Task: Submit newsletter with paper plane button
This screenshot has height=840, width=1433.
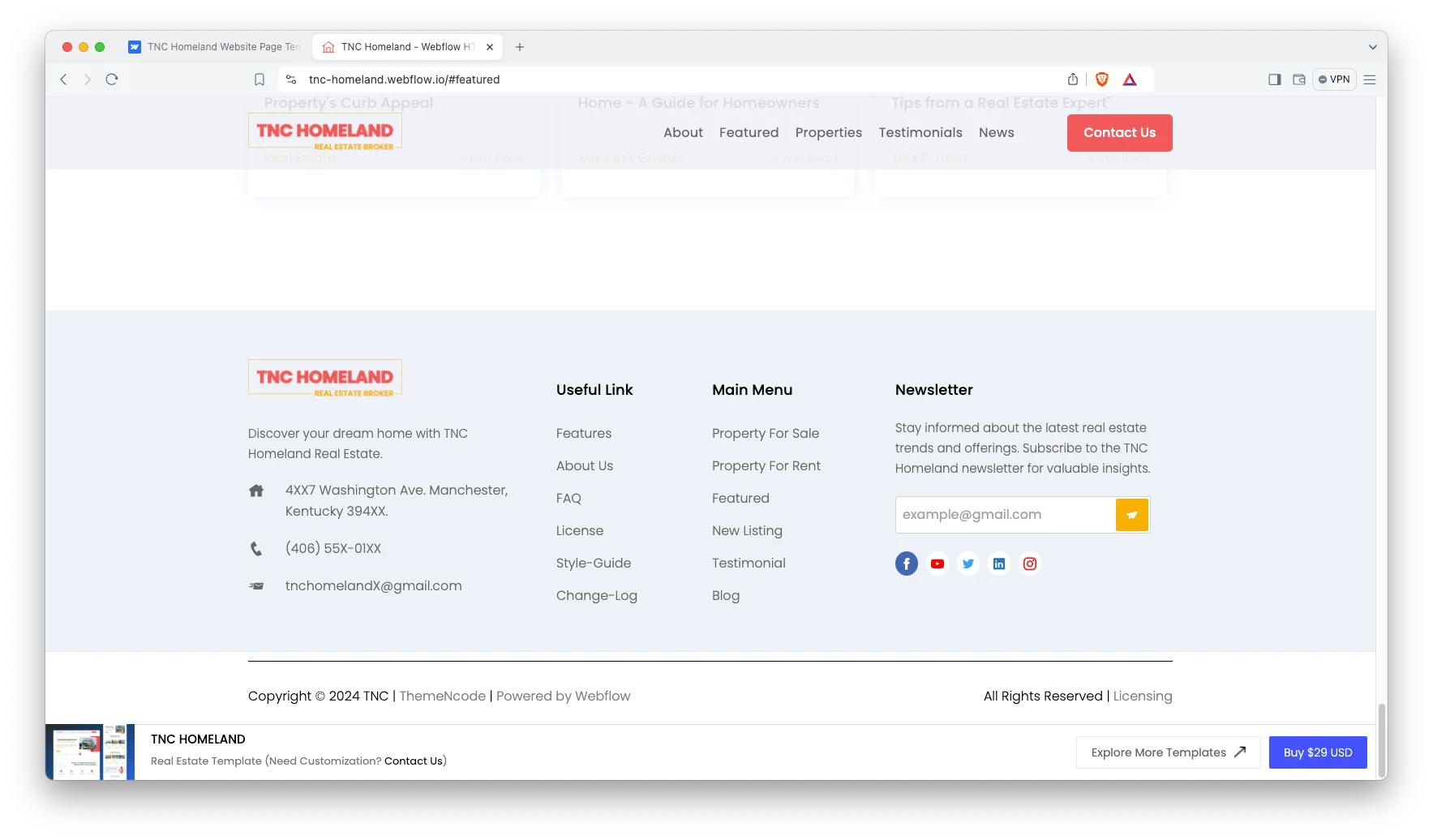Action: [1131, 515]
